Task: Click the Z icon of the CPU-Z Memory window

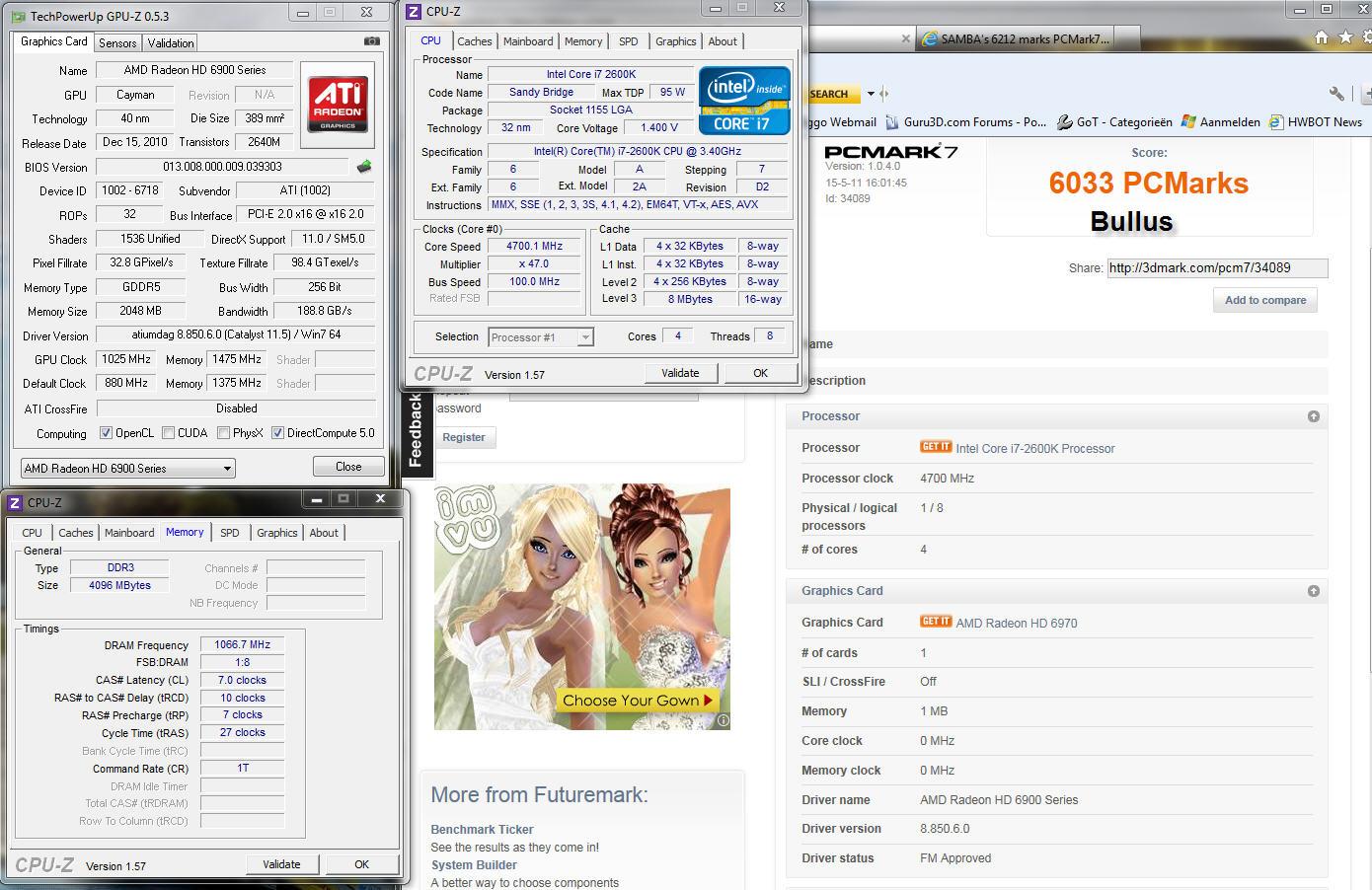Action: [15, 502]
